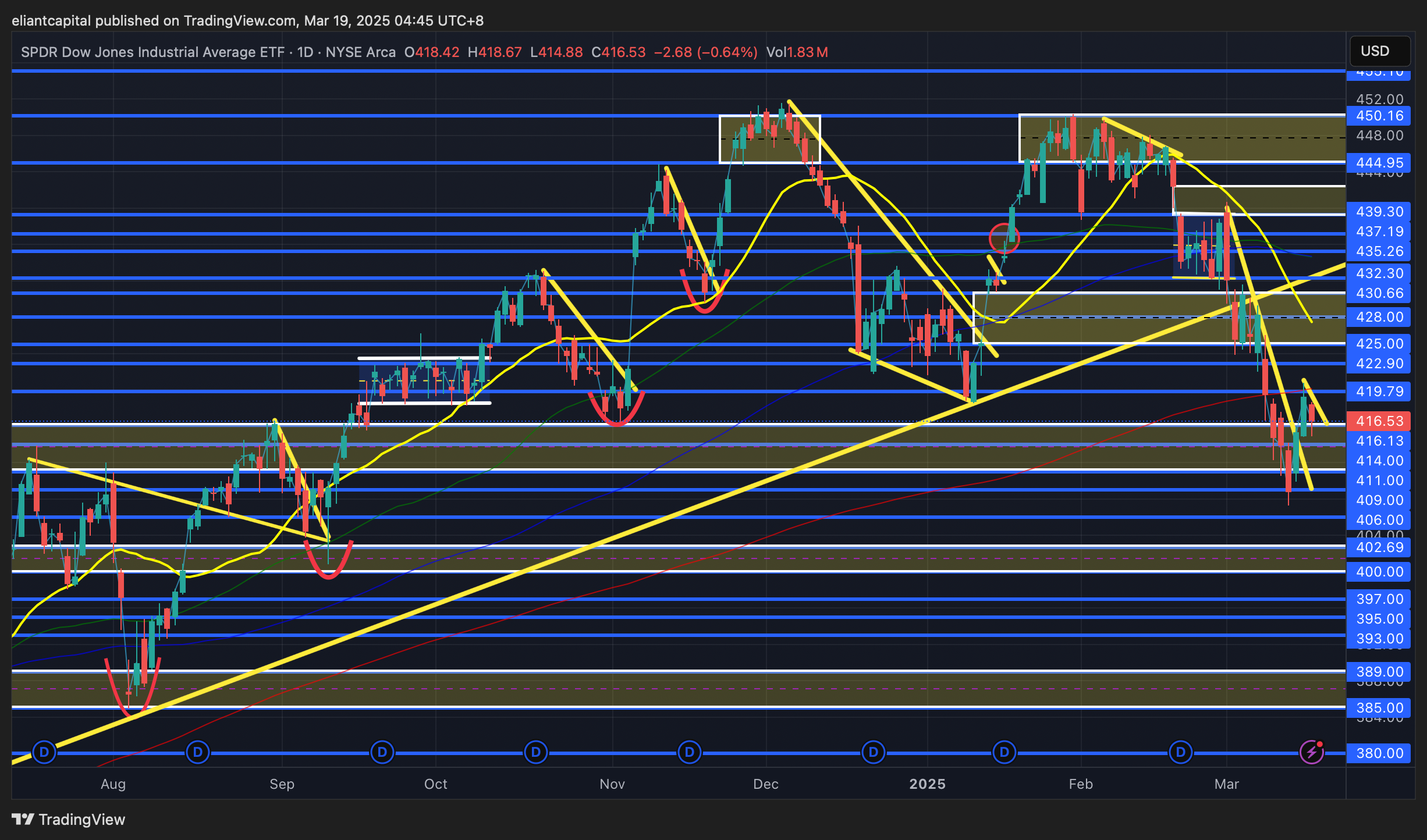Open the USD currency dropdown
Image resolution: width=1427 pixels, height=840 pixels.
[1379, 51]
